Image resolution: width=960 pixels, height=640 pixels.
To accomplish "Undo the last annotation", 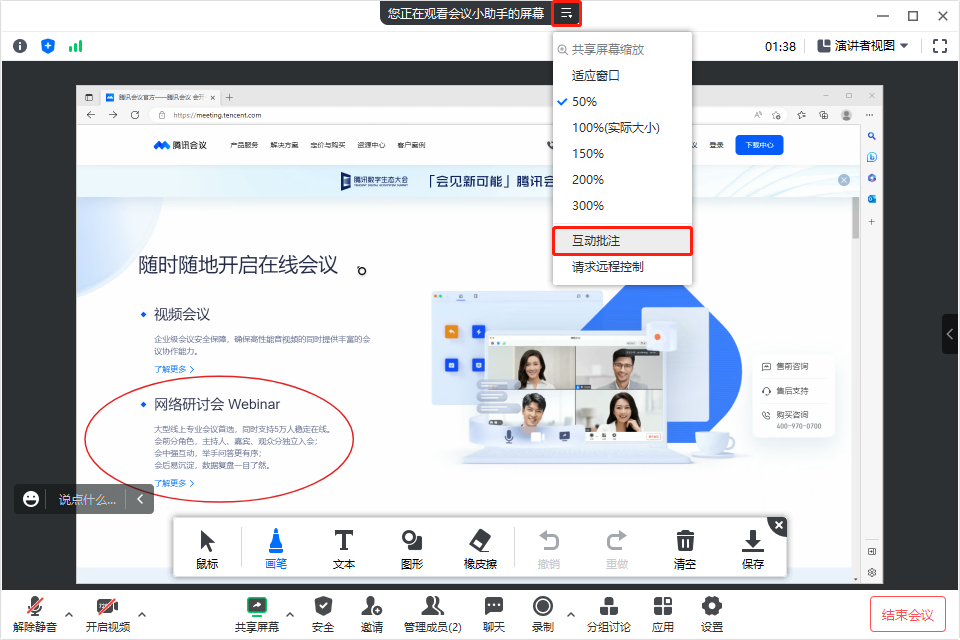I will click(x=549, y=549).
